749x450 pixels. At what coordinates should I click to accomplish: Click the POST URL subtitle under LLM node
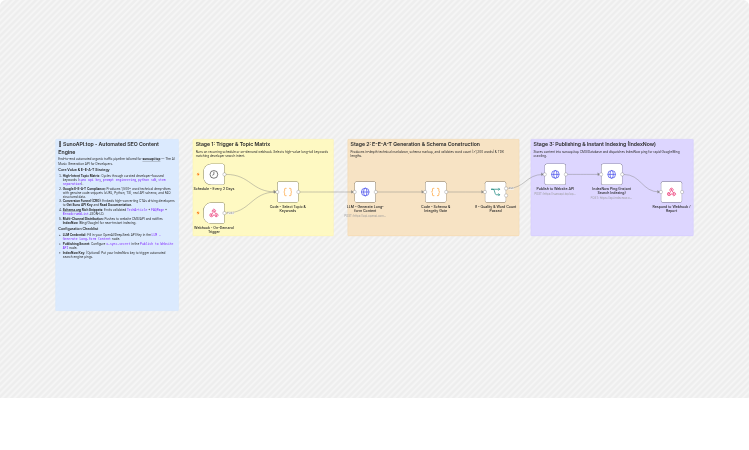(x=365, y=216)
